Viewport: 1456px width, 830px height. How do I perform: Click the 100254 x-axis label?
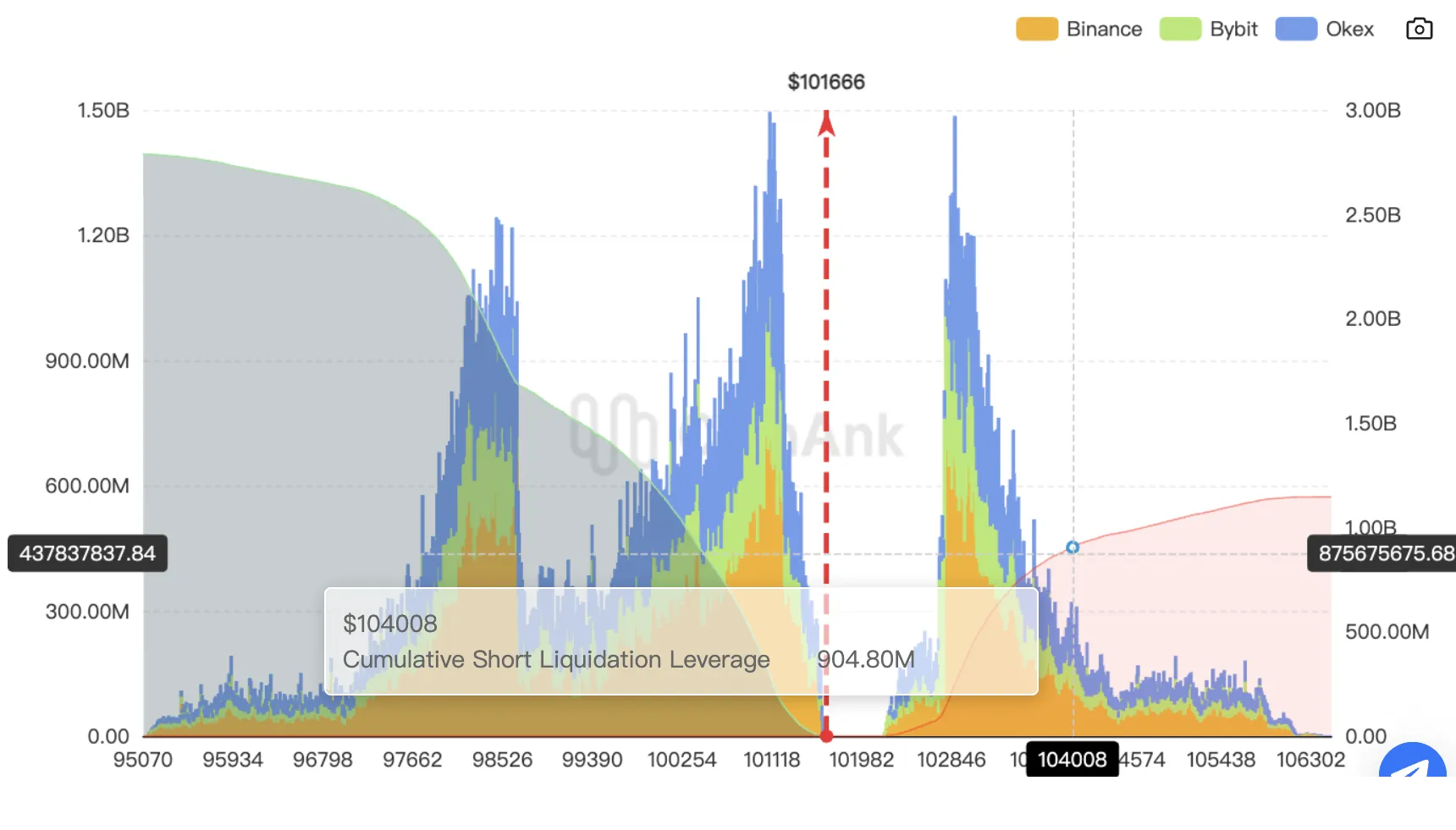pyautogui.click(x=682, y=760)
